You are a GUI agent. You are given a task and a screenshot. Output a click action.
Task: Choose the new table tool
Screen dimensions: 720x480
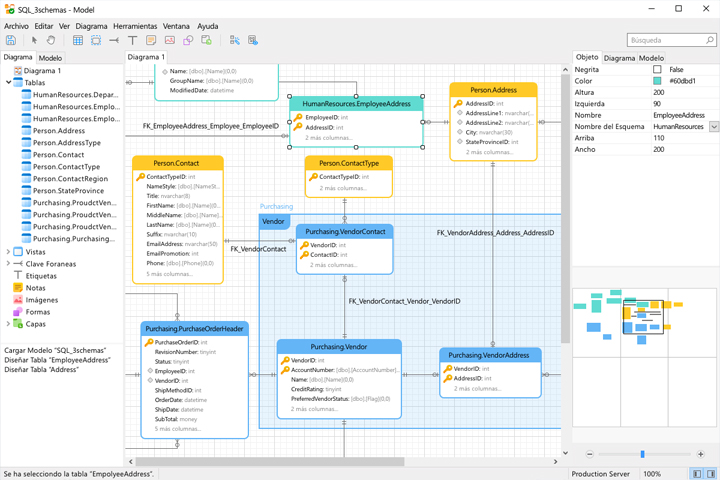tap(78, 40)
